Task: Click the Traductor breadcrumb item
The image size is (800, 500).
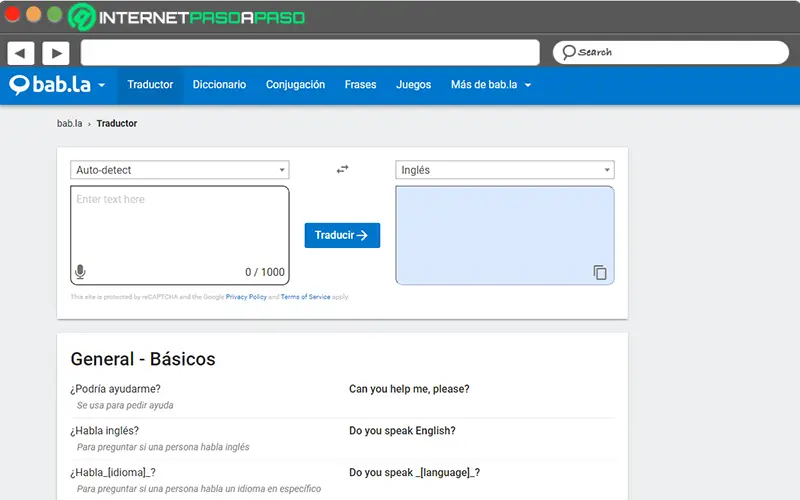Action: [117, 123]
